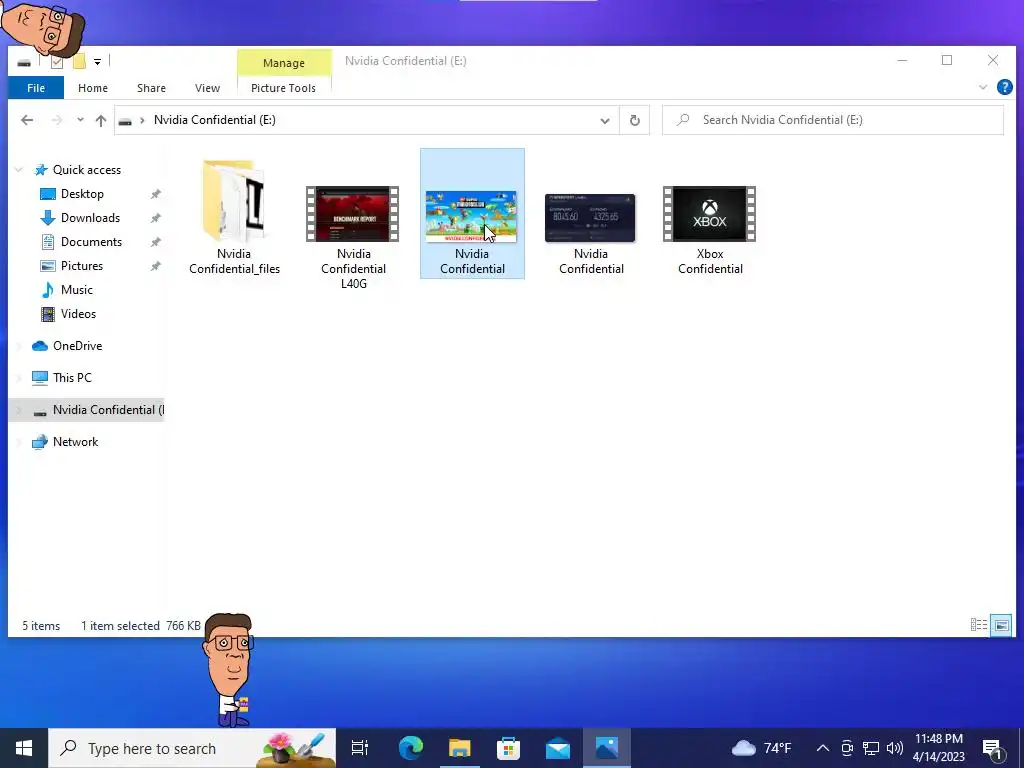
Task: Open Microsoft Store from the taskbar
Action: (x=509, y=748)
